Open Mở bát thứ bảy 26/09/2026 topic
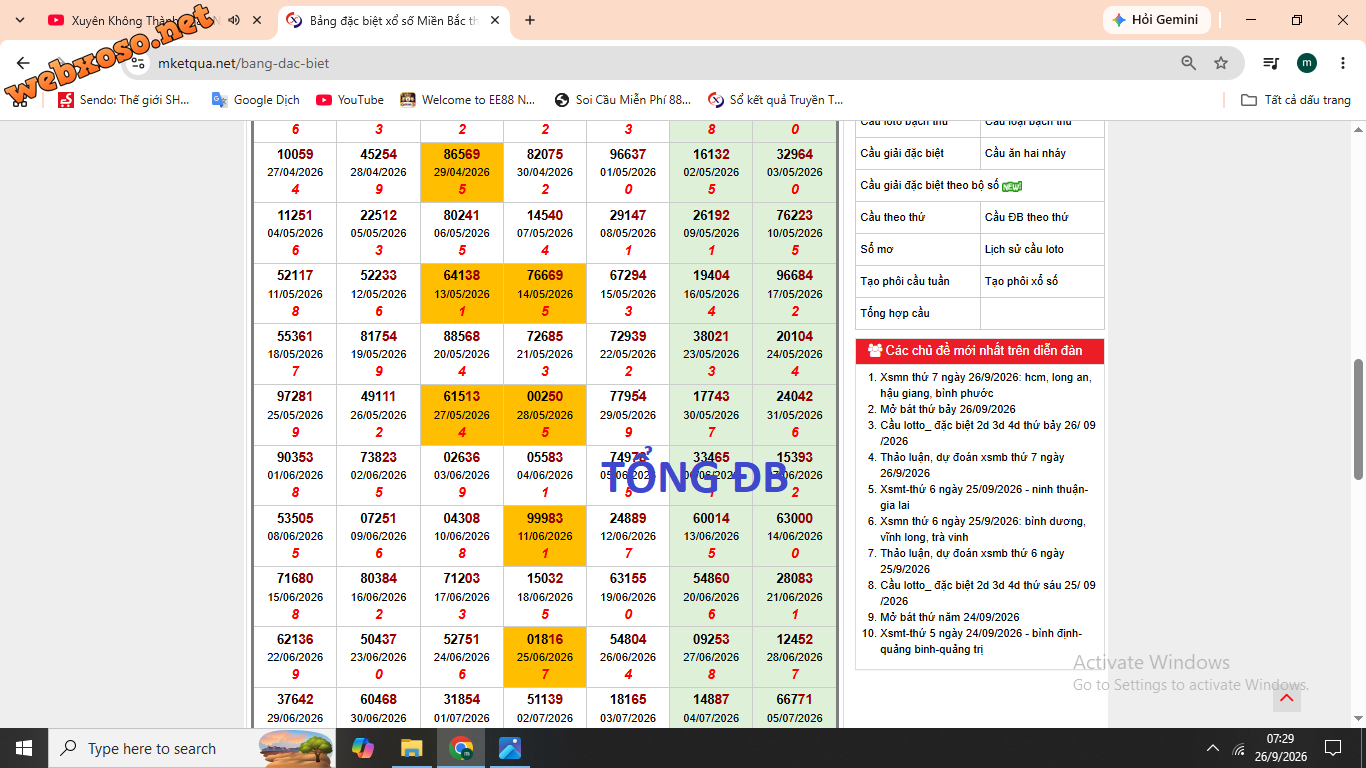 pyautogui.click(x=948, y=409)
